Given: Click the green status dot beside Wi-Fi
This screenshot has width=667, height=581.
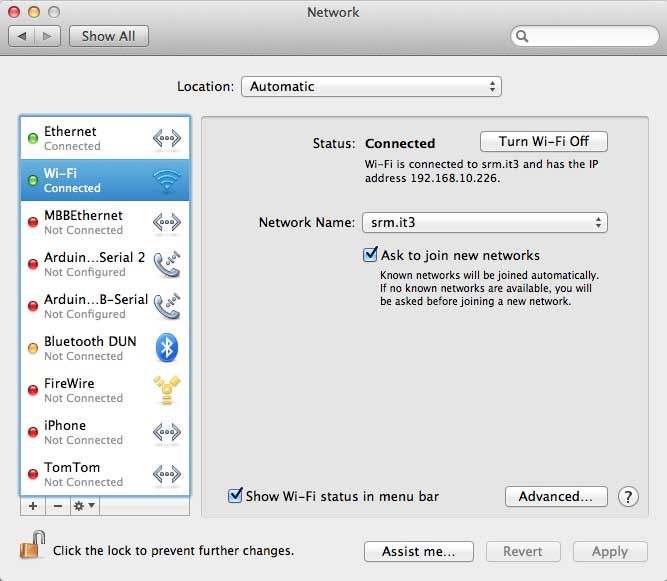Looking at the screenshot, I should point(33,180).
